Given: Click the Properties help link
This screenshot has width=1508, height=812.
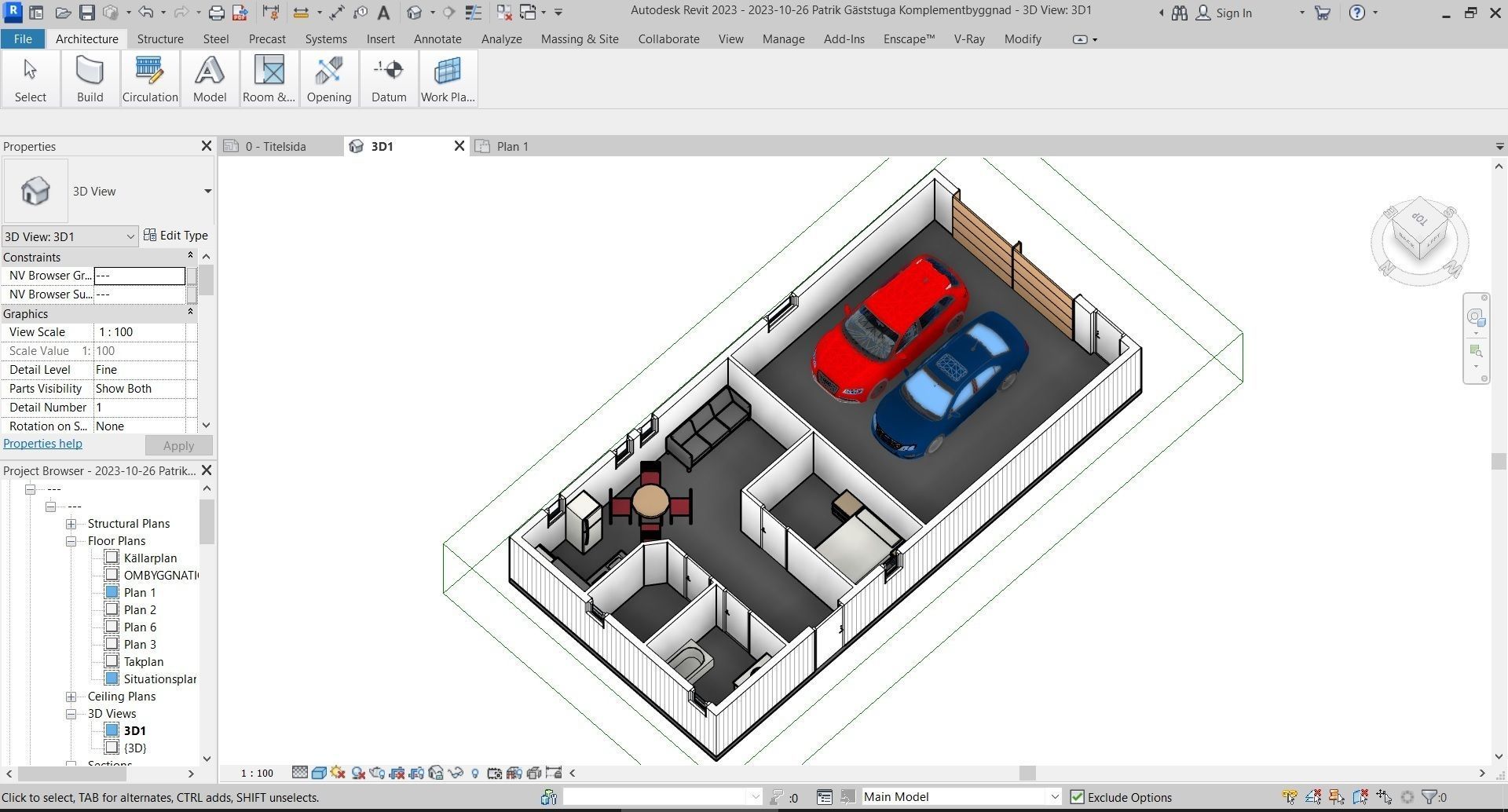Looking at the screenshot, I should (x=42, y=444).
